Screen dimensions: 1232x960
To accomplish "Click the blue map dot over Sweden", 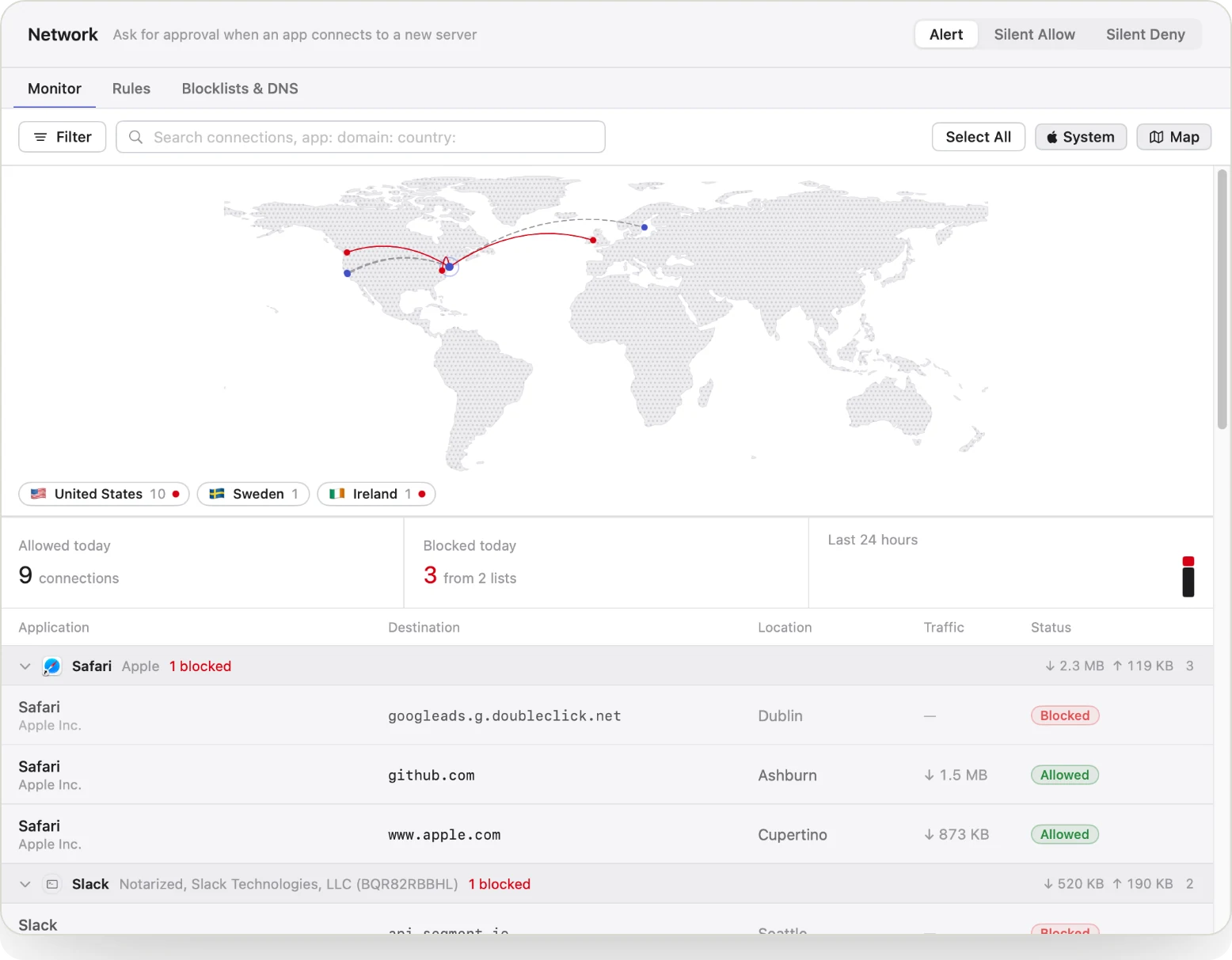I will [645, 227].
